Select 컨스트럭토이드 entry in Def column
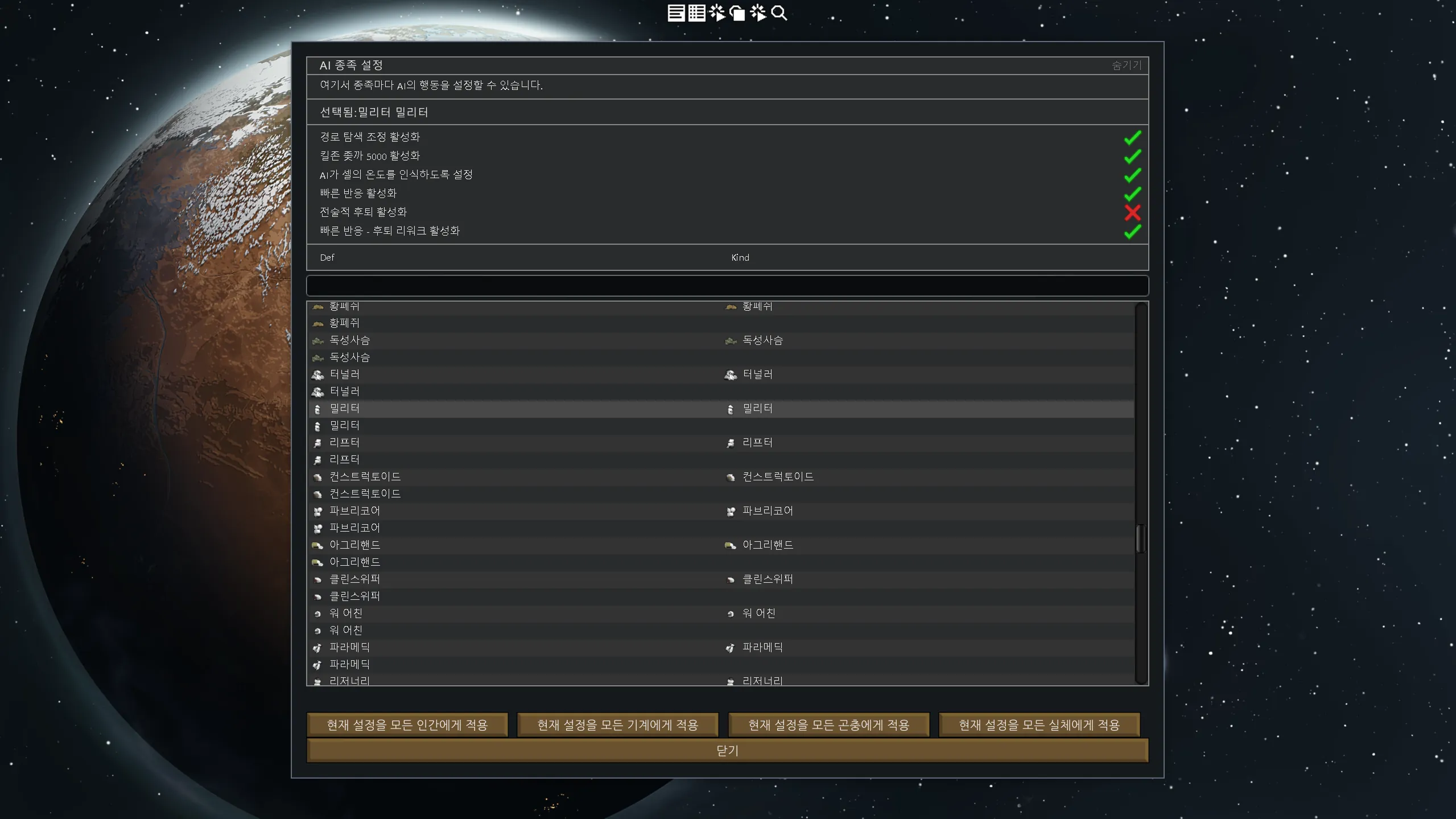The image size is (1456, 819). coord(365,476)
